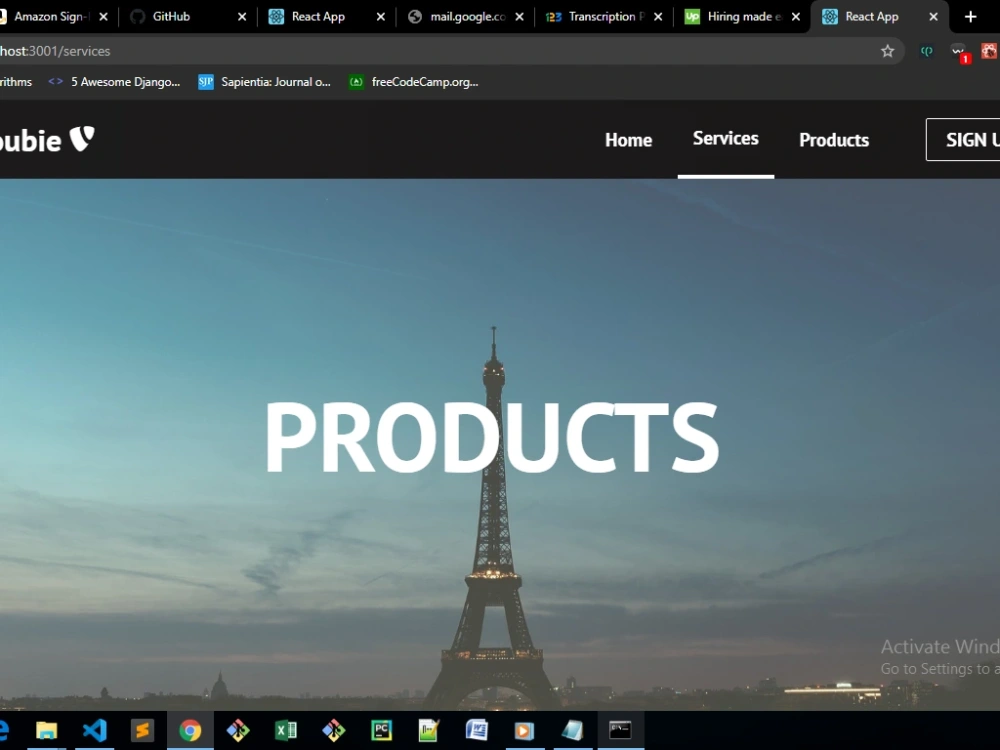This screenshot has width=1000, height=750.
Task: Open the Sapientia: Journal bookmark
Action: (265, 82)
